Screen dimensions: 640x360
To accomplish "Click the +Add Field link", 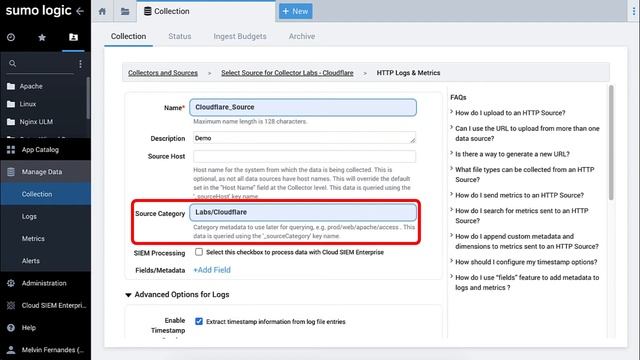I will 212,270.
